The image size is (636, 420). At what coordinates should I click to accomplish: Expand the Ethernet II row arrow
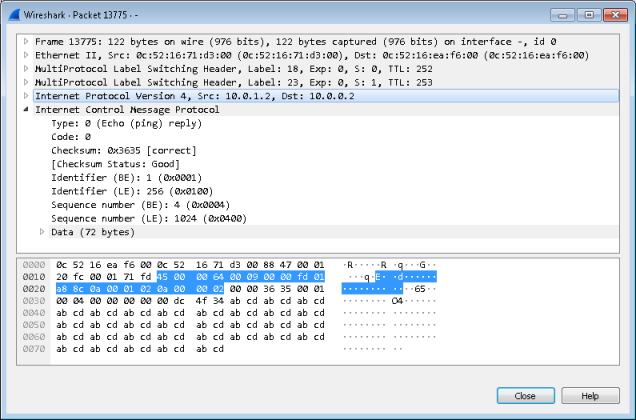(26, 55)
